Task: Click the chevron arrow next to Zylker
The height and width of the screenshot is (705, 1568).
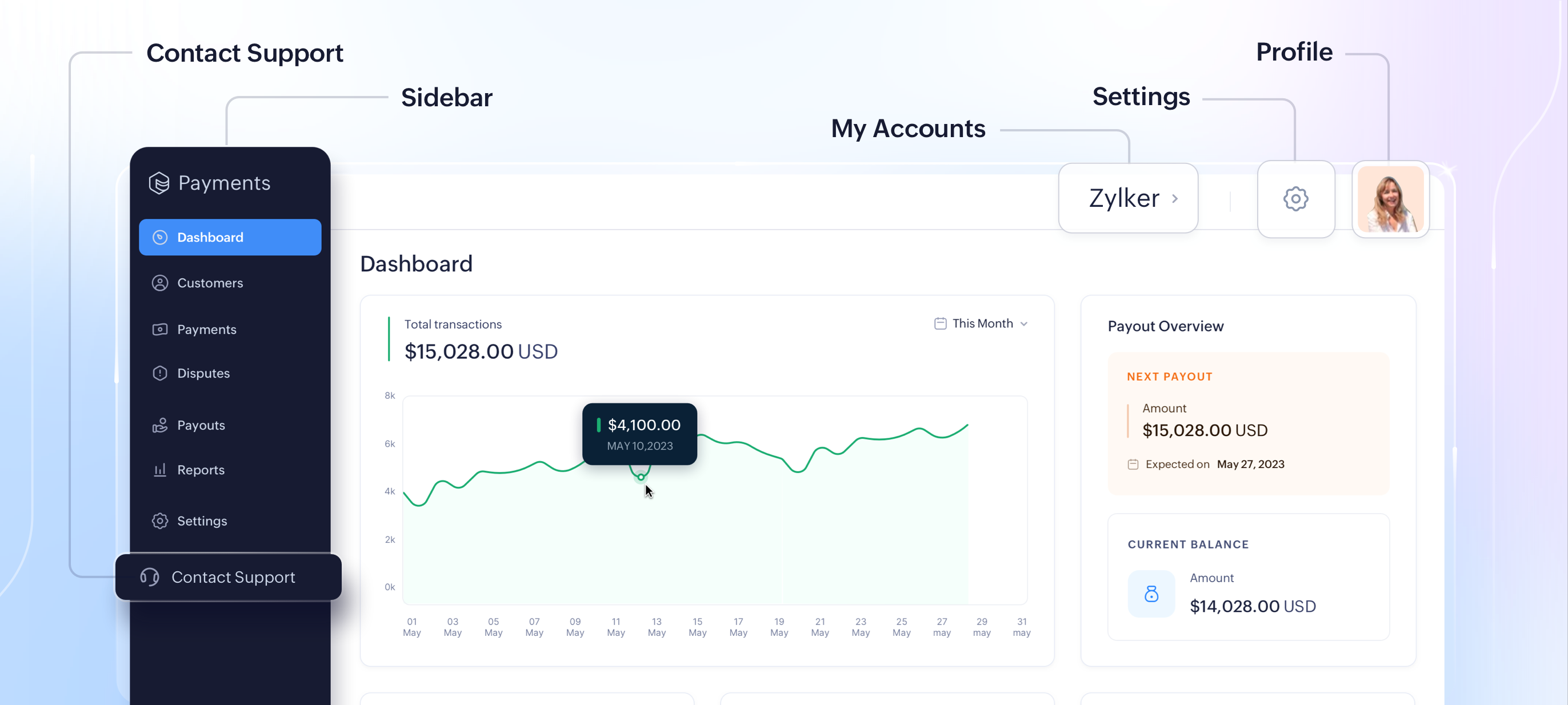Action: [1175, 198]
